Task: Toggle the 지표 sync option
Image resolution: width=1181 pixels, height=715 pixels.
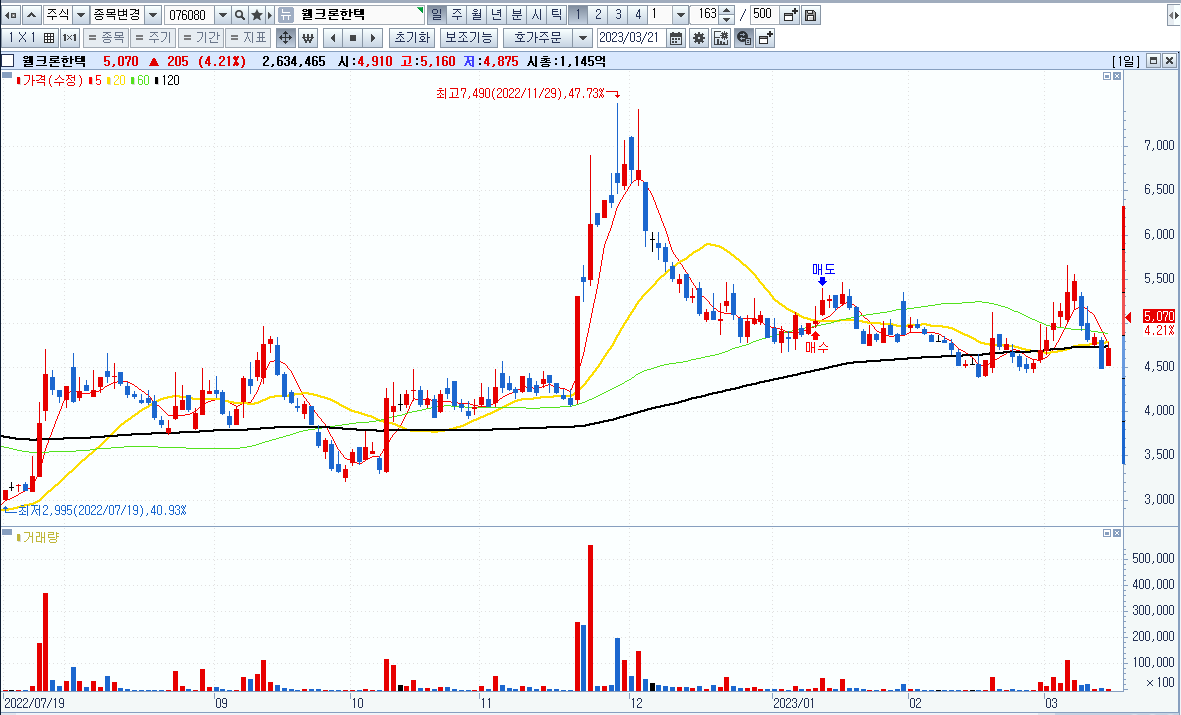Action: click(x=248, y=38)
